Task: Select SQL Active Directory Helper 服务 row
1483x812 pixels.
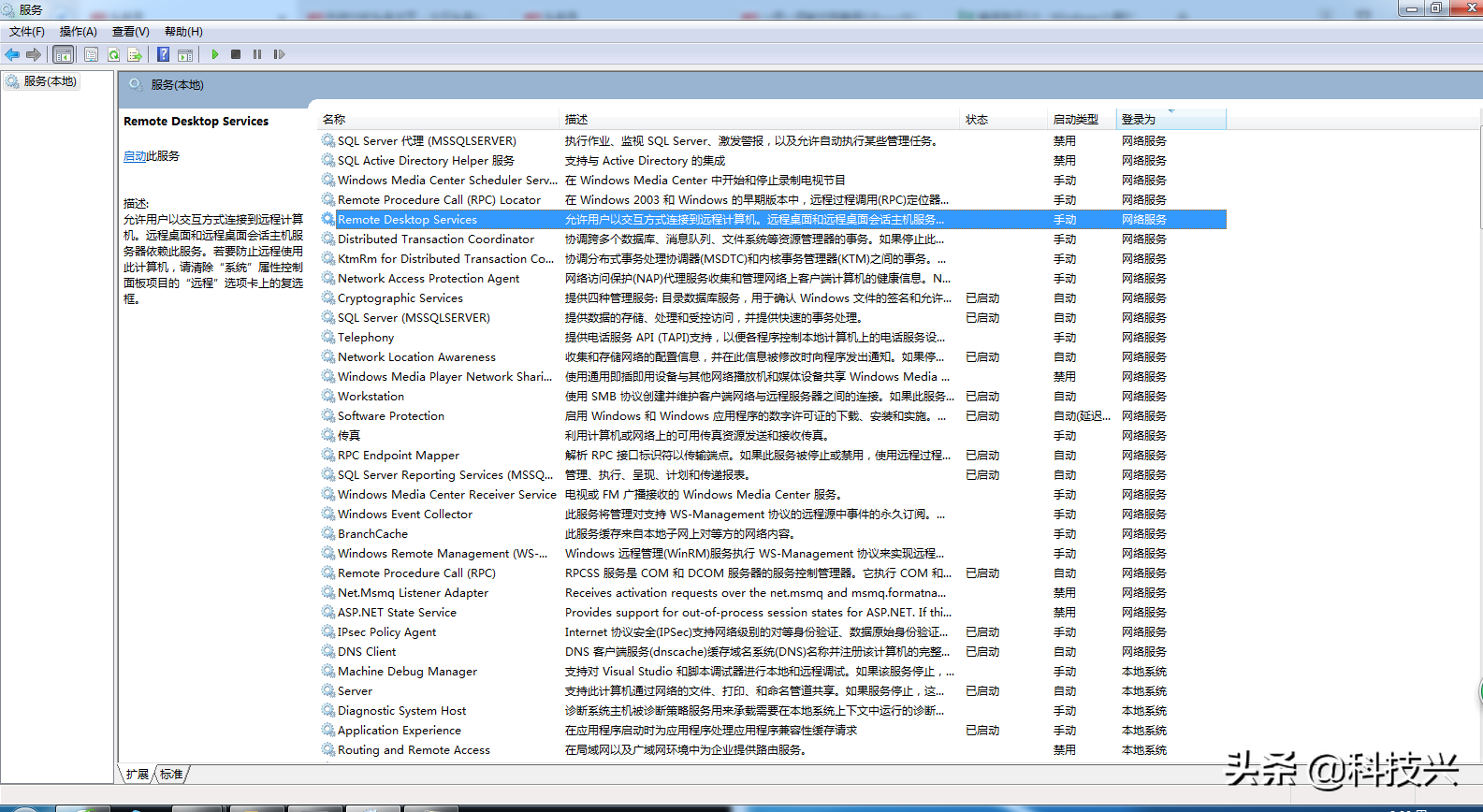Action: coord(773,160)
